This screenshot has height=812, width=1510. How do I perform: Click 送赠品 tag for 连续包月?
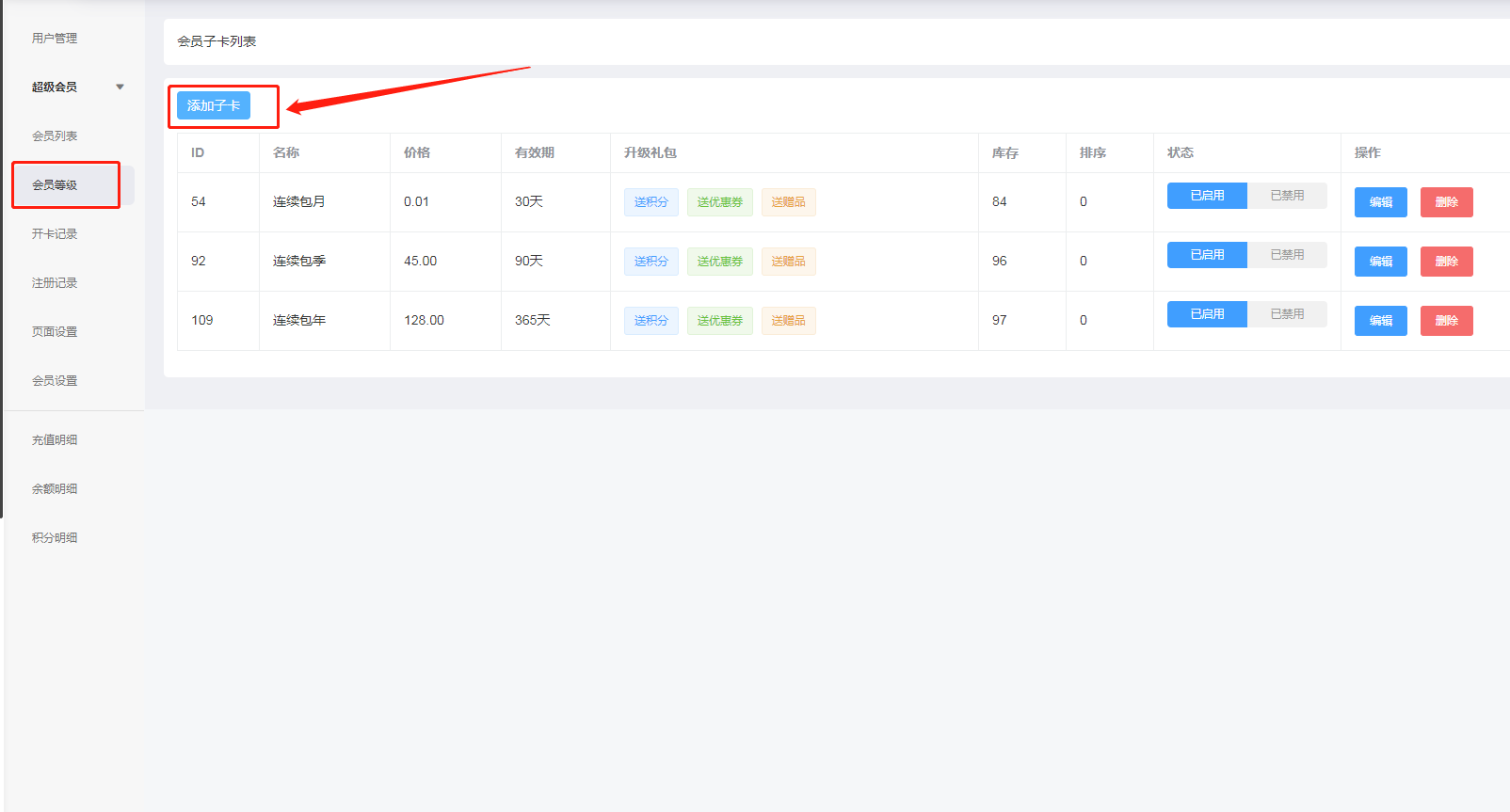click(789, 202)
